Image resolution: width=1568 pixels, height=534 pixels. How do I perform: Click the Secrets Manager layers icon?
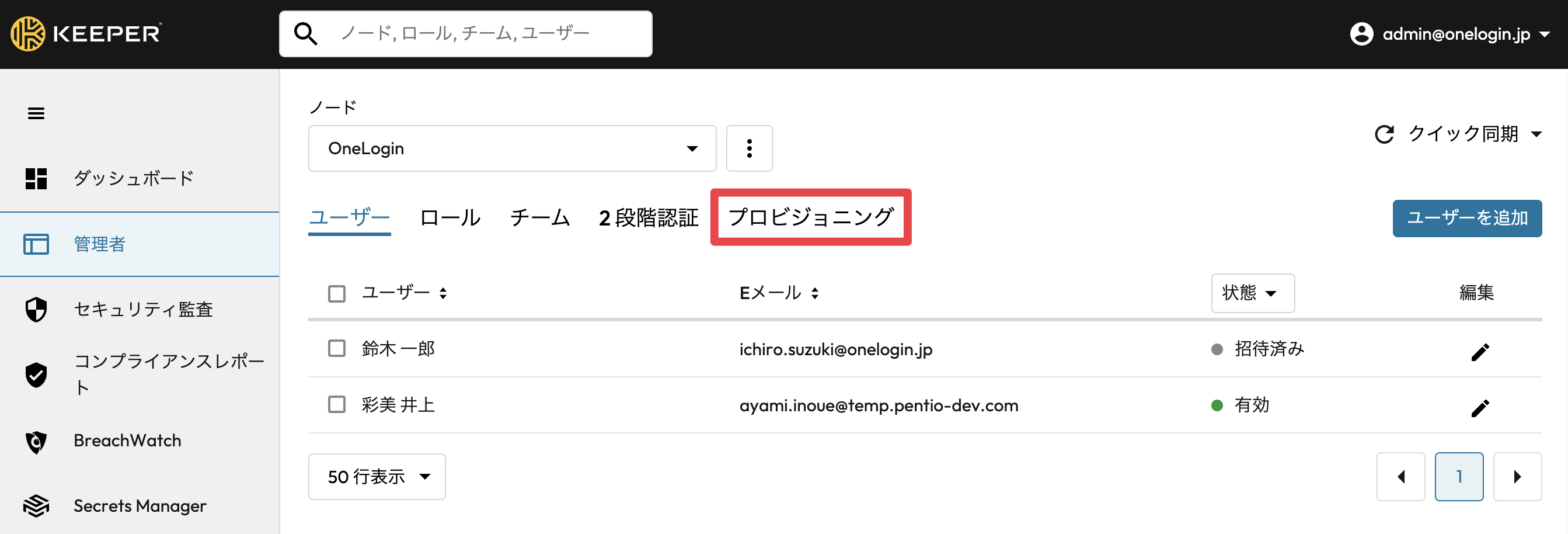click(x=36, y=505)
